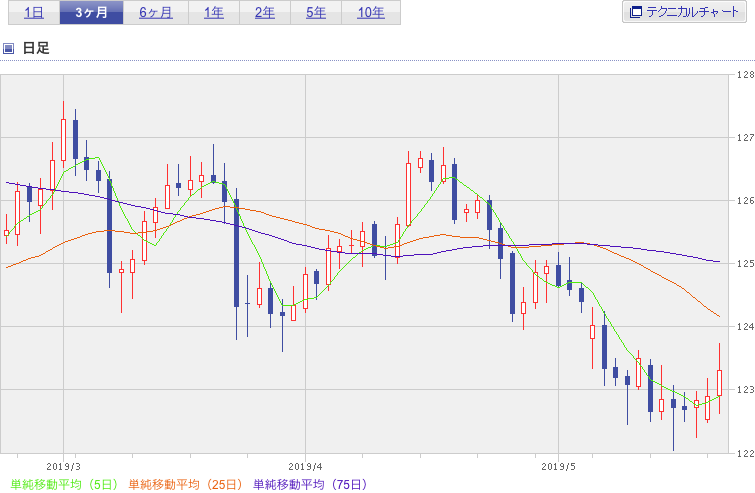Viewport: 755px width, 493px height.
Task: Click the 128 price axis label
Action: point(745,75)
